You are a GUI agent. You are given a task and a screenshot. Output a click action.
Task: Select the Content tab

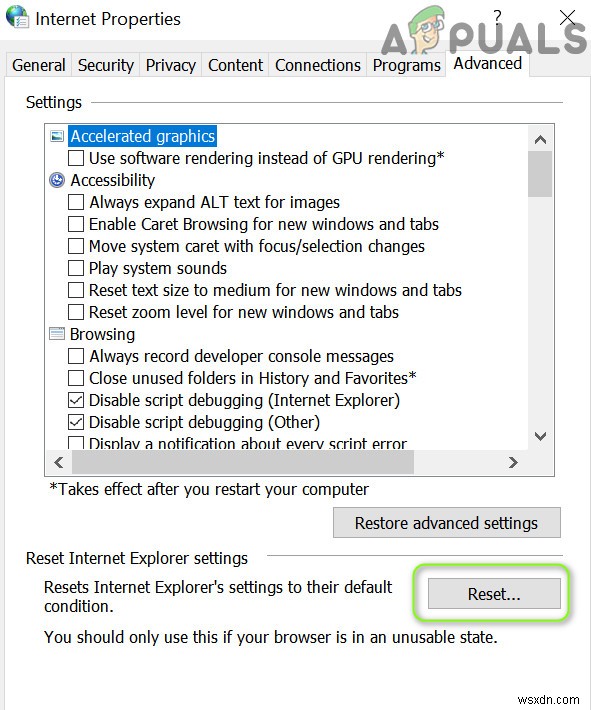point(235,65)
